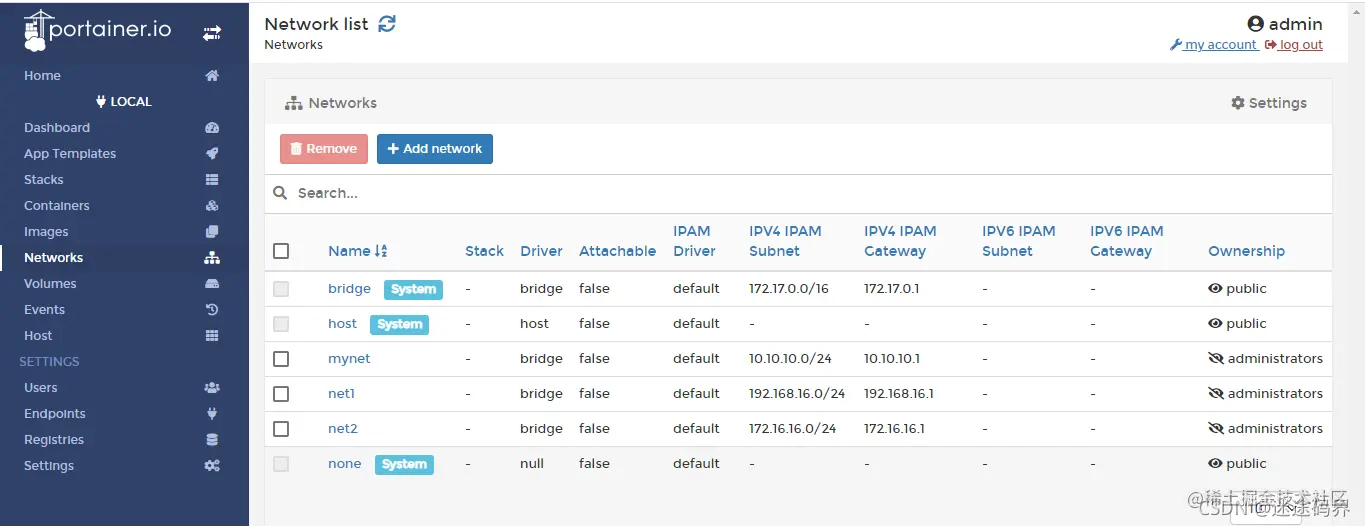This screenshot has height=526, width=1365.
Task: Click the Images clone icon
Action: [x=212, y=232]
